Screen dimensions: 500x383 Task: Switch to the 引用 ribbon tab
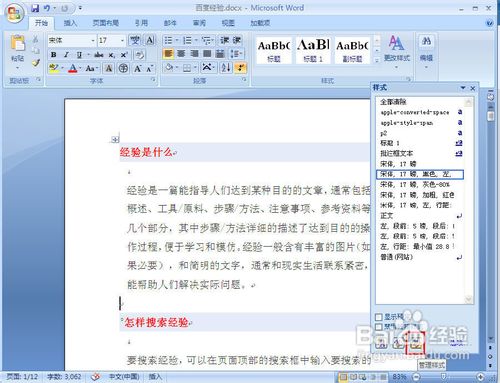[141, 23]
